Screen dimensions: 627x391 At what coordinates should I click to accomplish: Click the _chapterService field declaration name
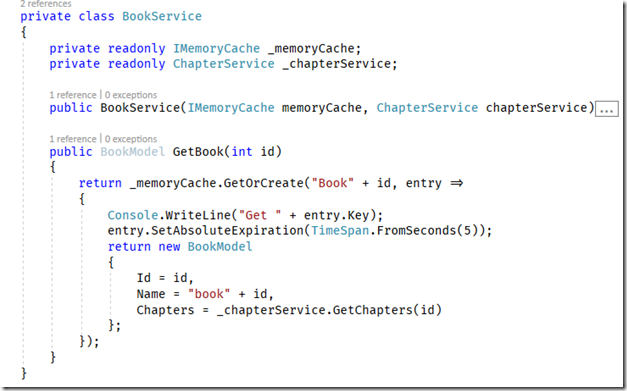point(336,64)
